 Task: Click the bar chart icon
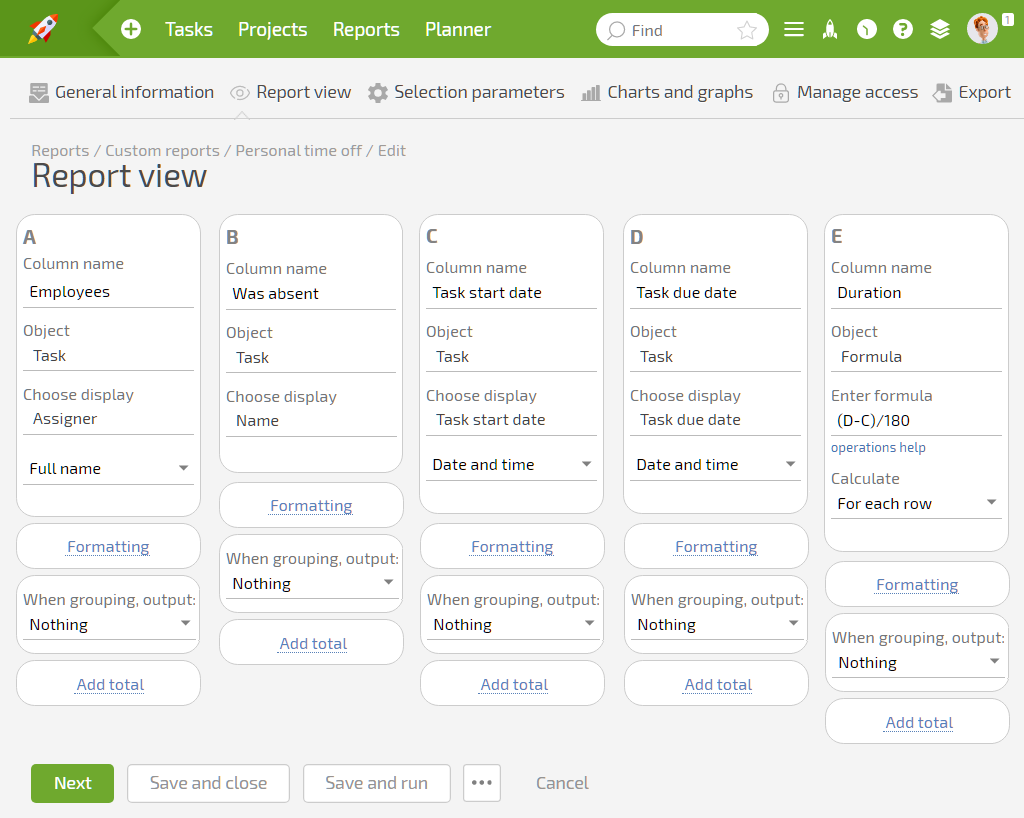(x=591, y=93)
